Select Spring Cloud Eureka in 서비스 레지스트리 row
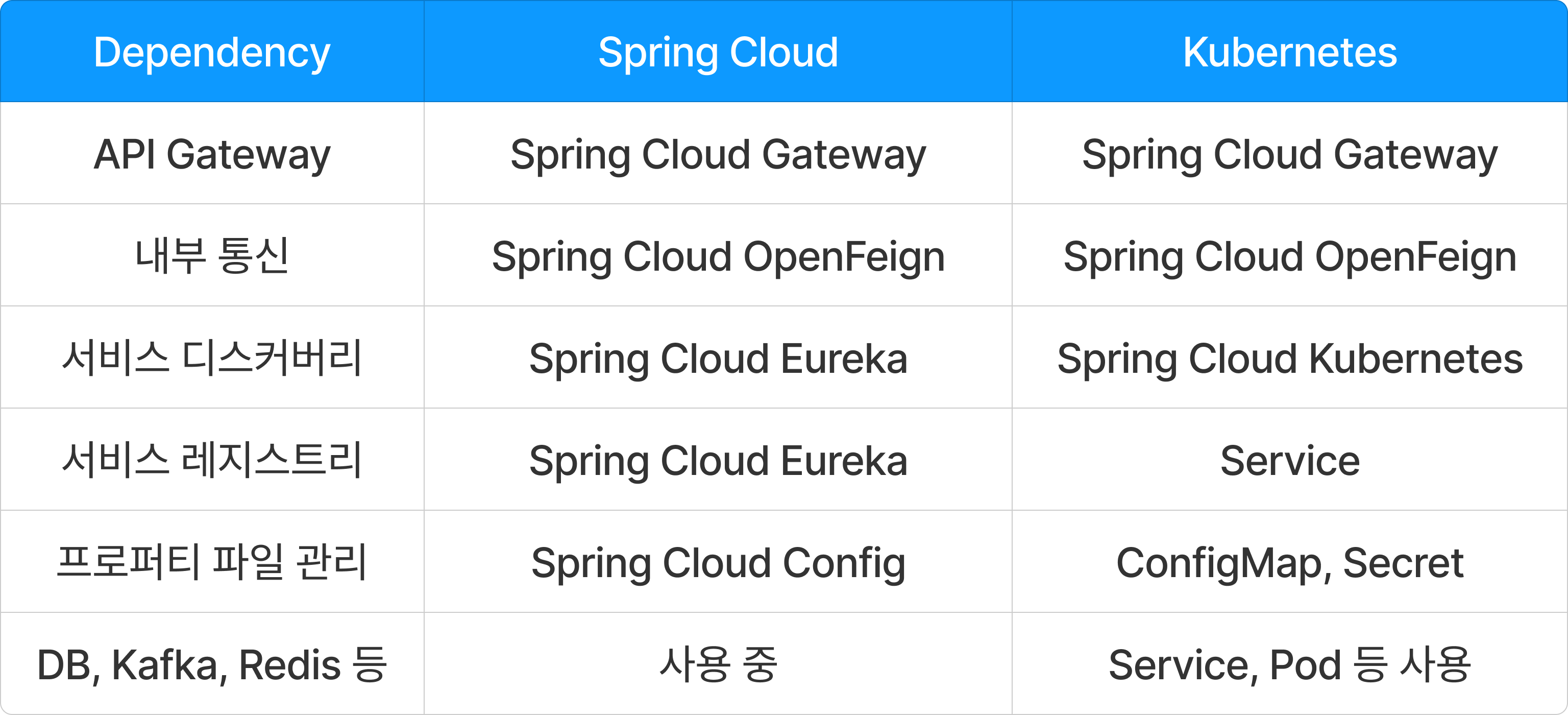 click(718, 461)
